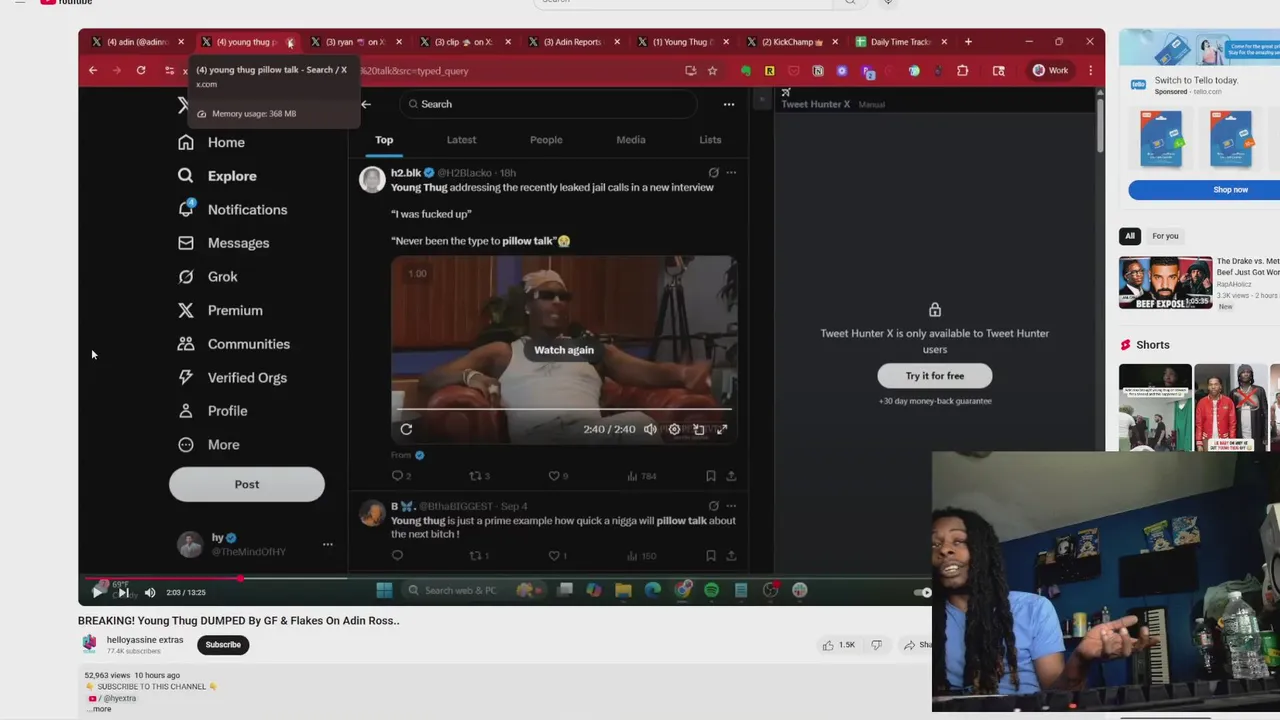1280x720 pixels.
Task: Skip to next YouTube video
Action: (123, 592)
